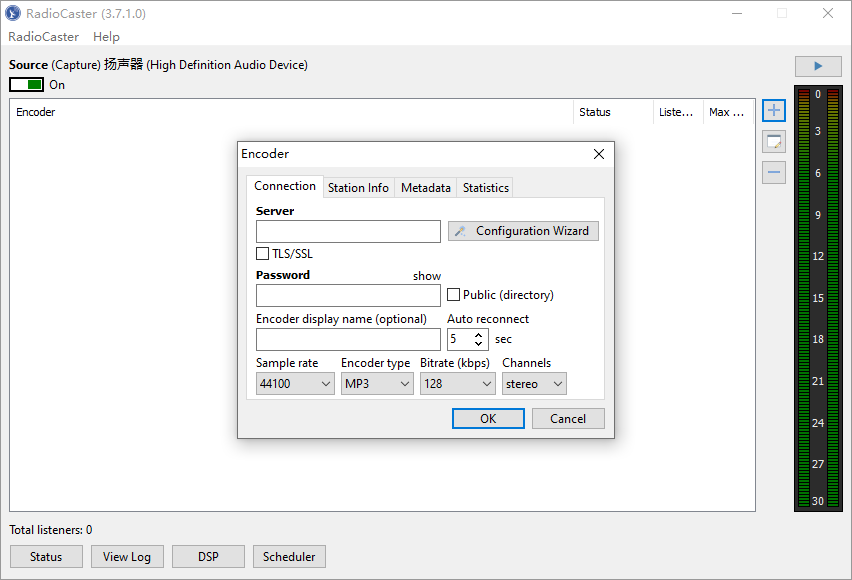Image resolution: width=852 pixels, height=580 pixels.
Task: Click the audio level meter
Action: pos(818,298)
